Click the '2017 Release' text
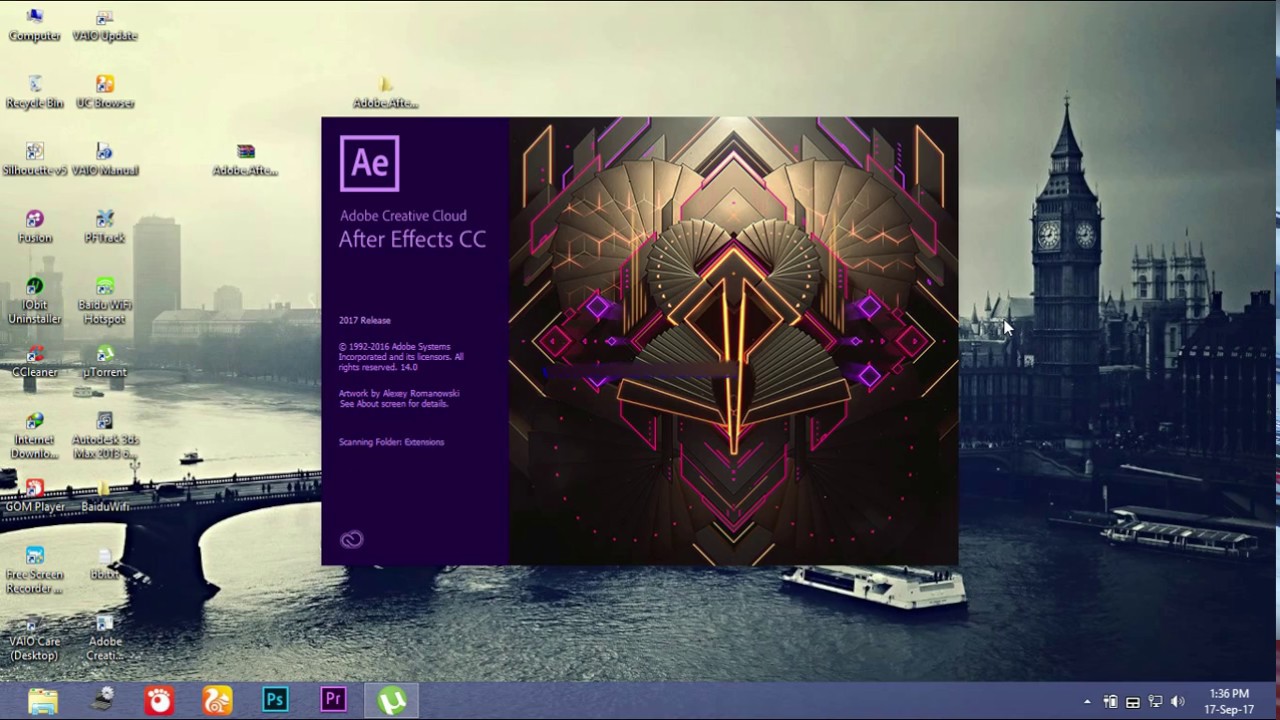This screenshot has height=720, width=1280. pos(364,321)
